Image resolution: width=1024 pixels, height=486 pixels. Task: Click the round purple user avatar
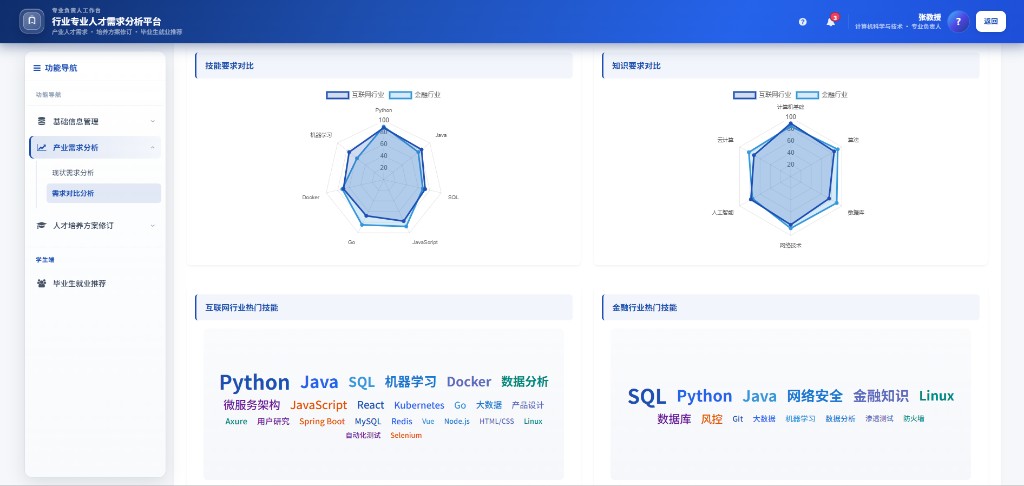(958, 22)
